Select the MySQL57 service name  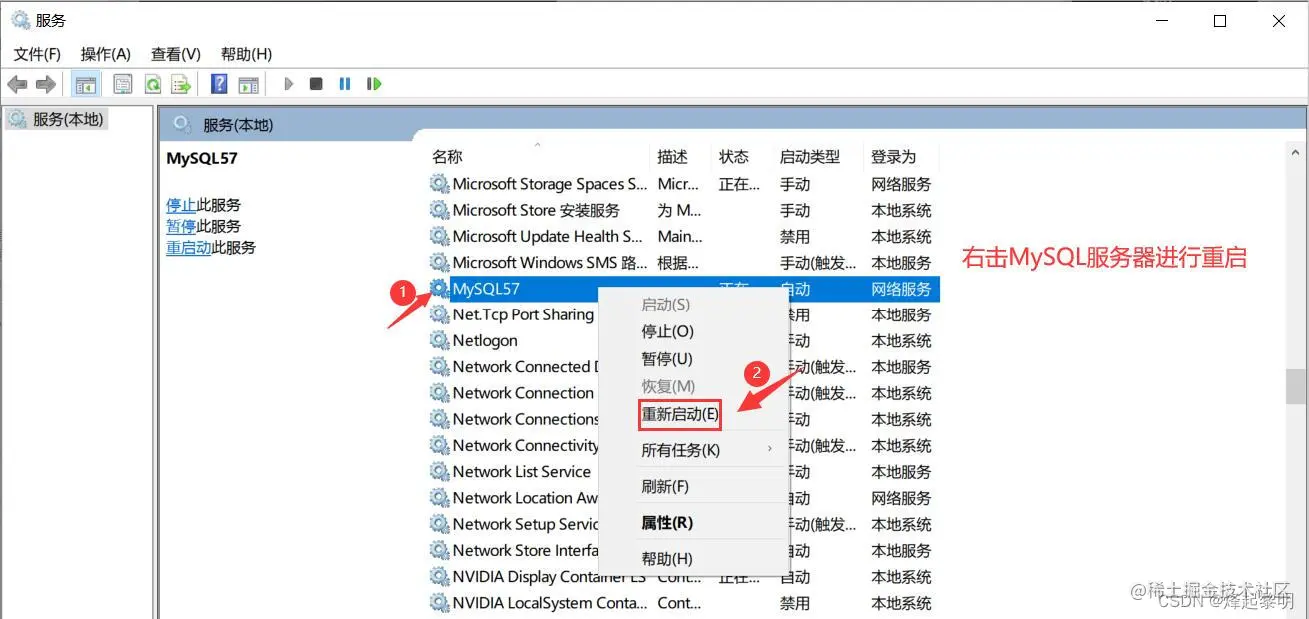486,288
